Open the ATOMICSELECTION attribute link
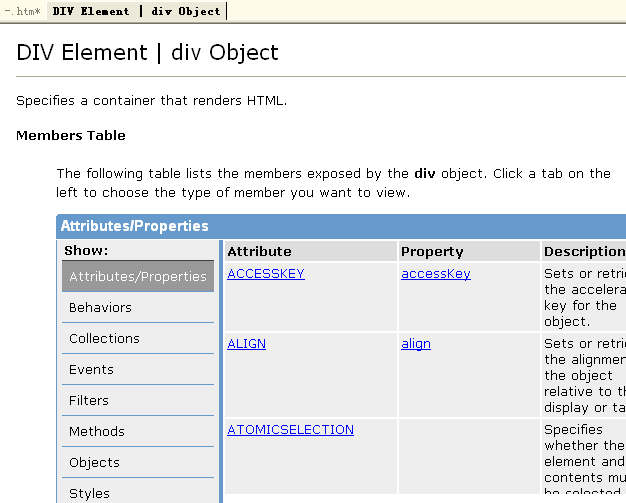The image size is (626, 503). (x=290, y=430)
